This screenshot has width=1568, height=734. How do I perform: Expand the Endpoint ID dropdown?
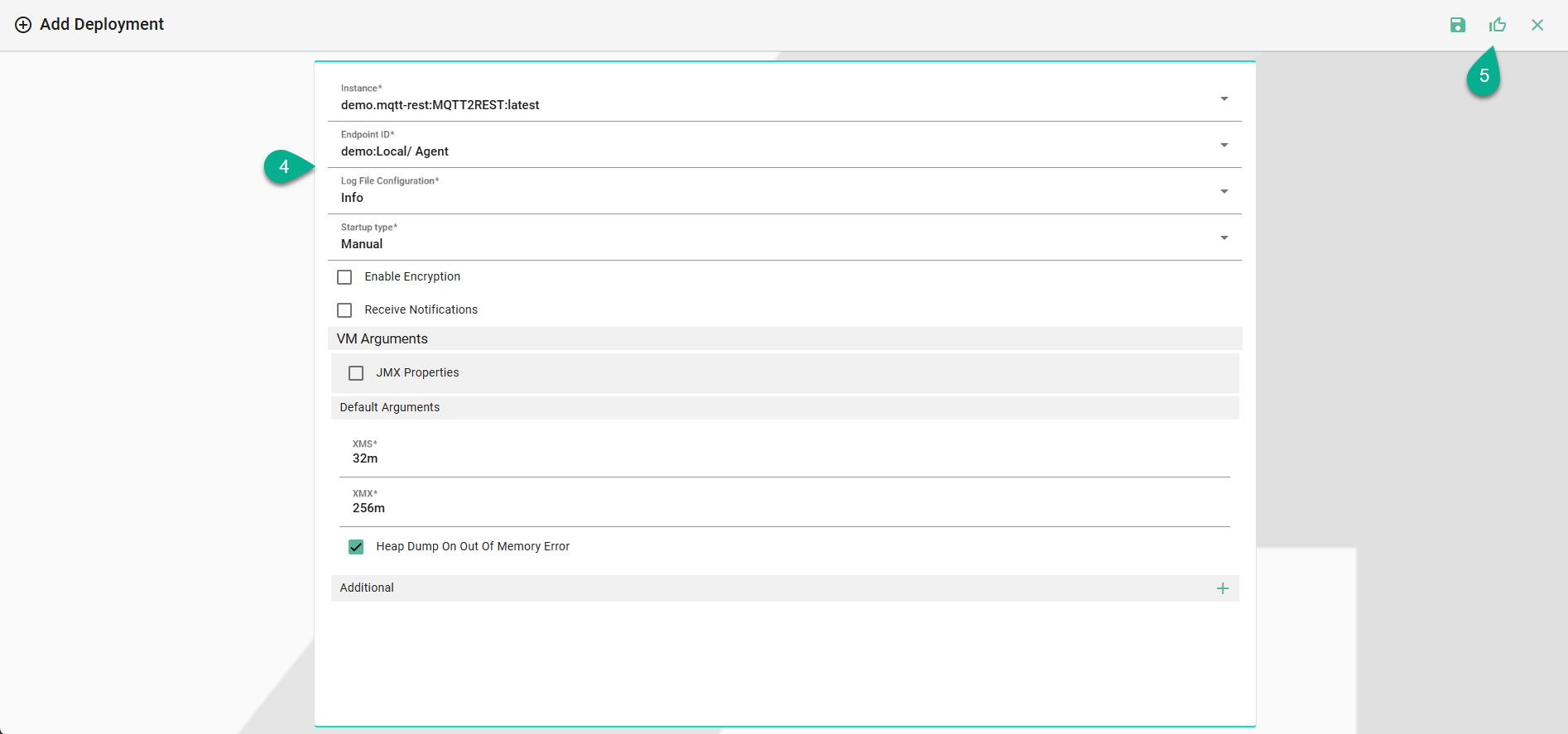coord(1224,146)
